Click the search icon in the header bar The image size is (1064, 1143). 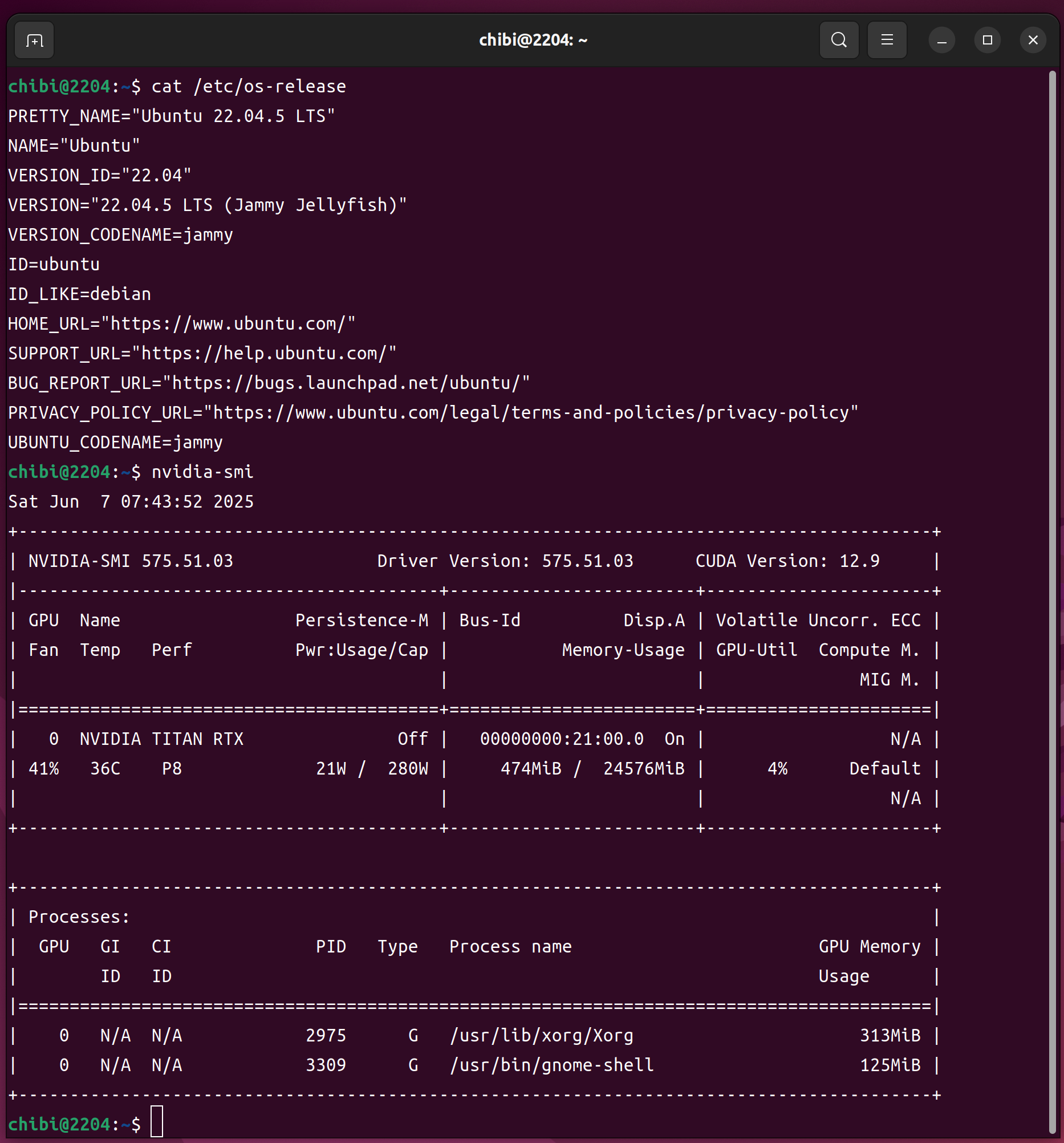coord(839,40)
